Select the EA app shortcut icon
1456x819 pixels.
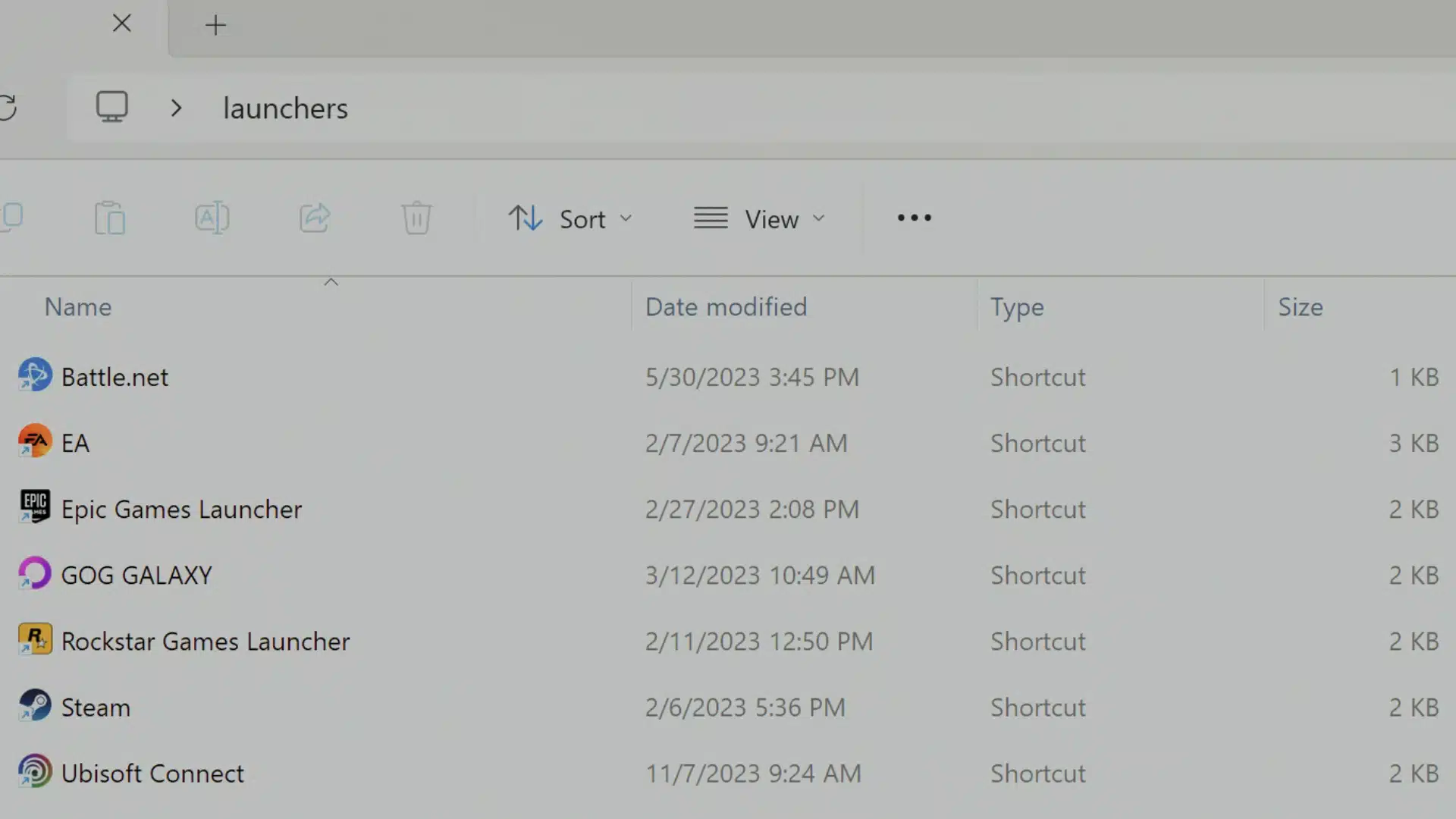[35, 442]
